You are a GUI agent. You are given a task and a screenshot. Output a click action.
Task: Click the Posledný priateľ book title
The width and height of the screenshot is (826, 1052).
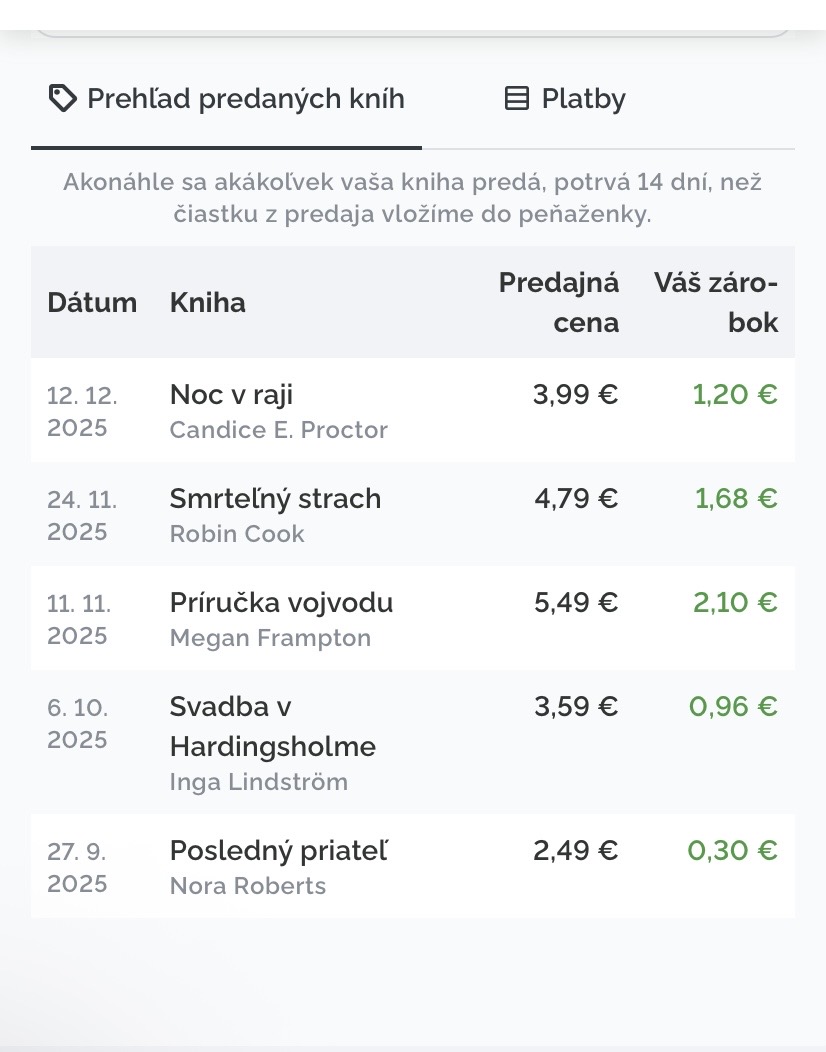[278, 850]
